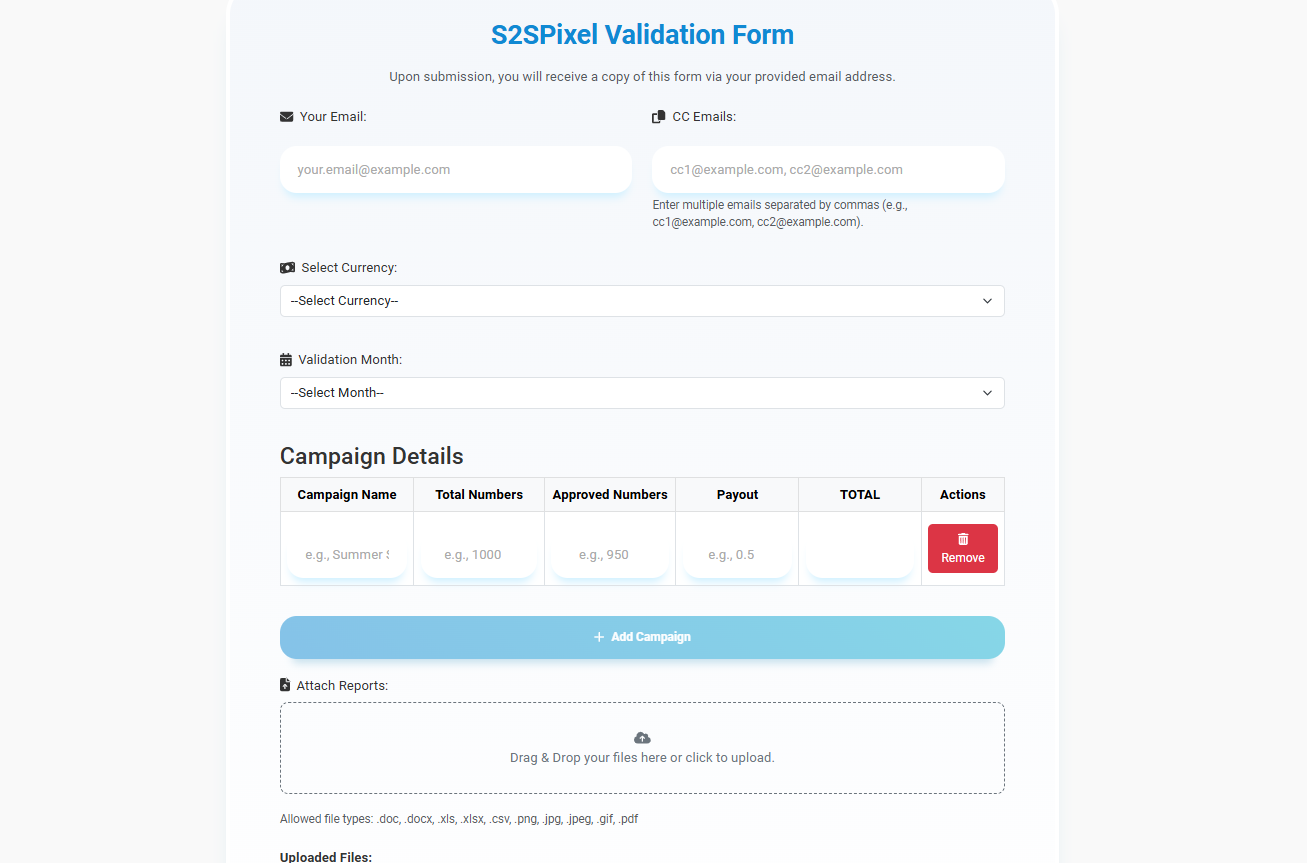Click the copy icon next to CC Emails
1307x863 pixels.
[x=658, y=116]
